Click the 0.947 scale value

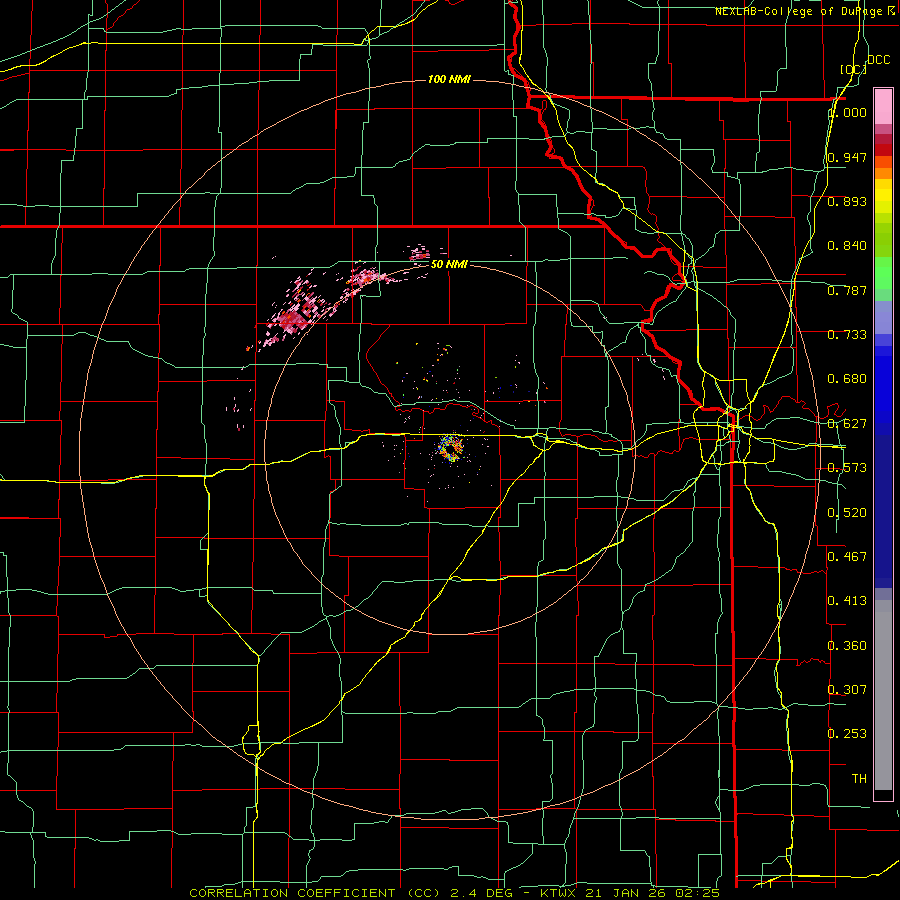click(x=847, y=157)
